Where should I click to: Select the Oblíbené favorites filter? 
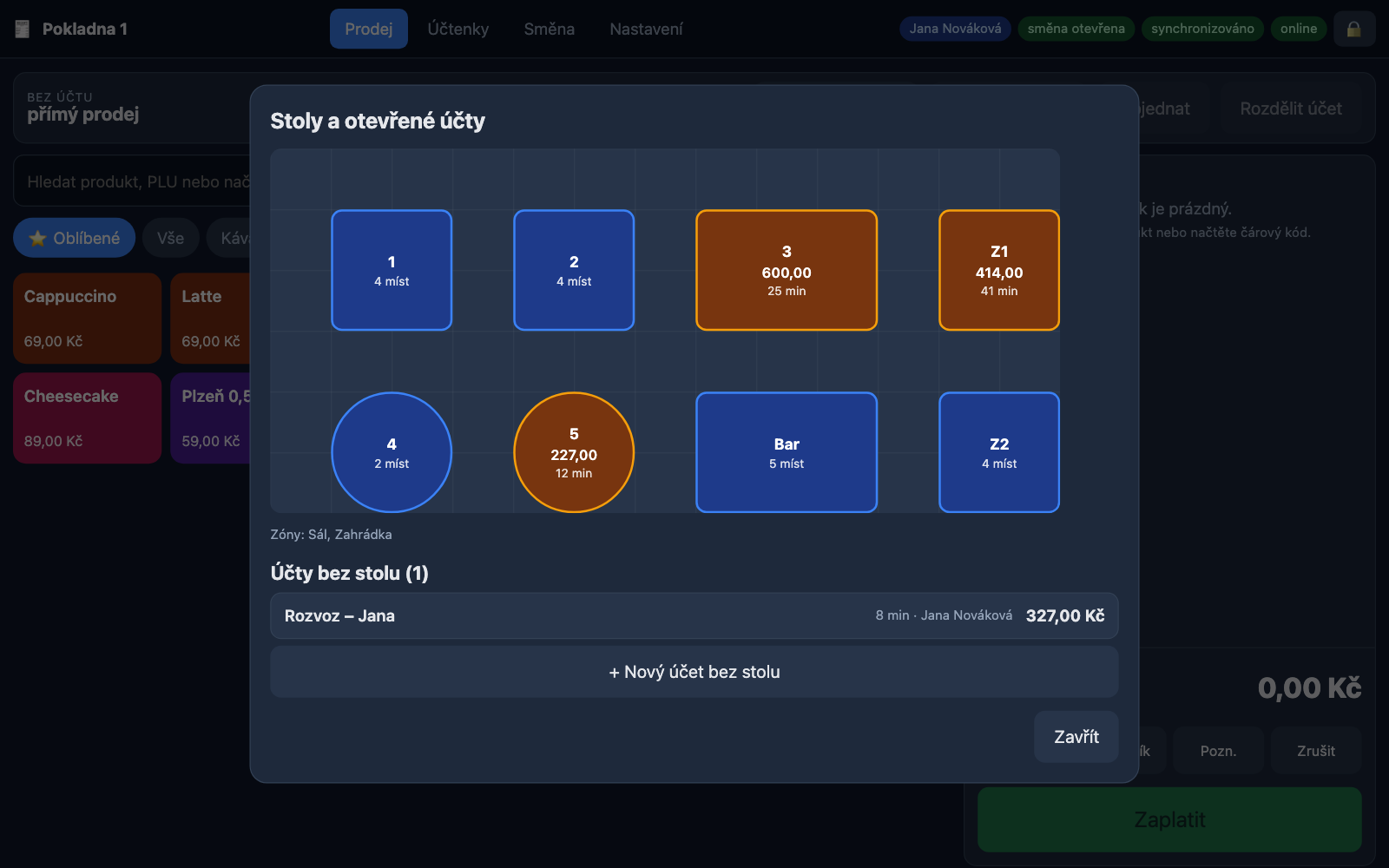tap(75, 238)
